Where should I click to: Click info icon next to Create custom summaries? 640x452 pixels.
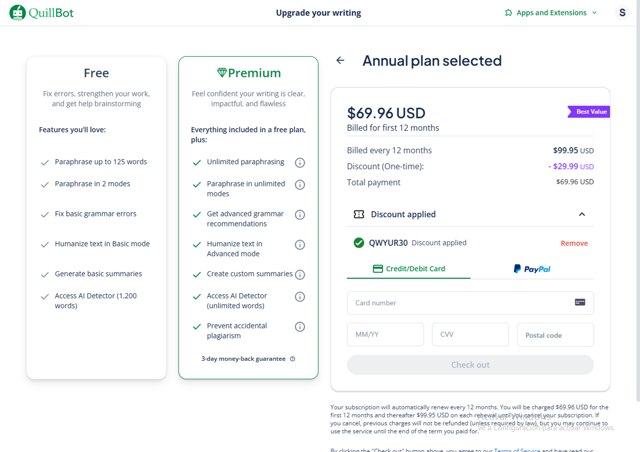[300, 274]
